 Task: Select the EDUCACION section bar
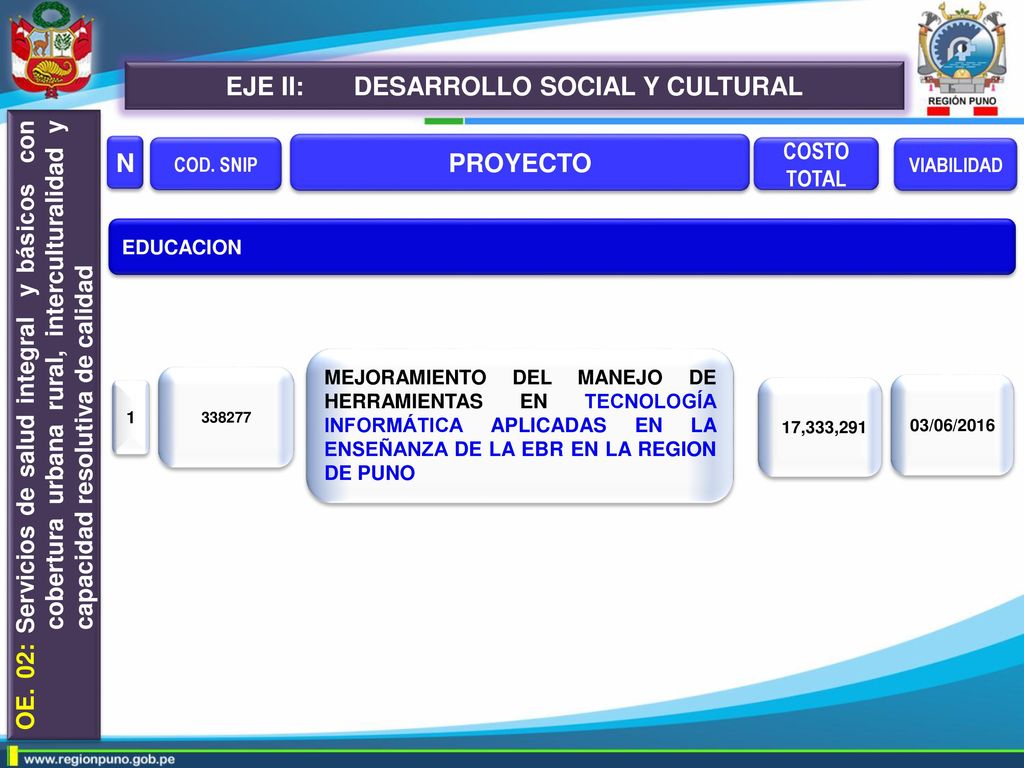point(562,247)
